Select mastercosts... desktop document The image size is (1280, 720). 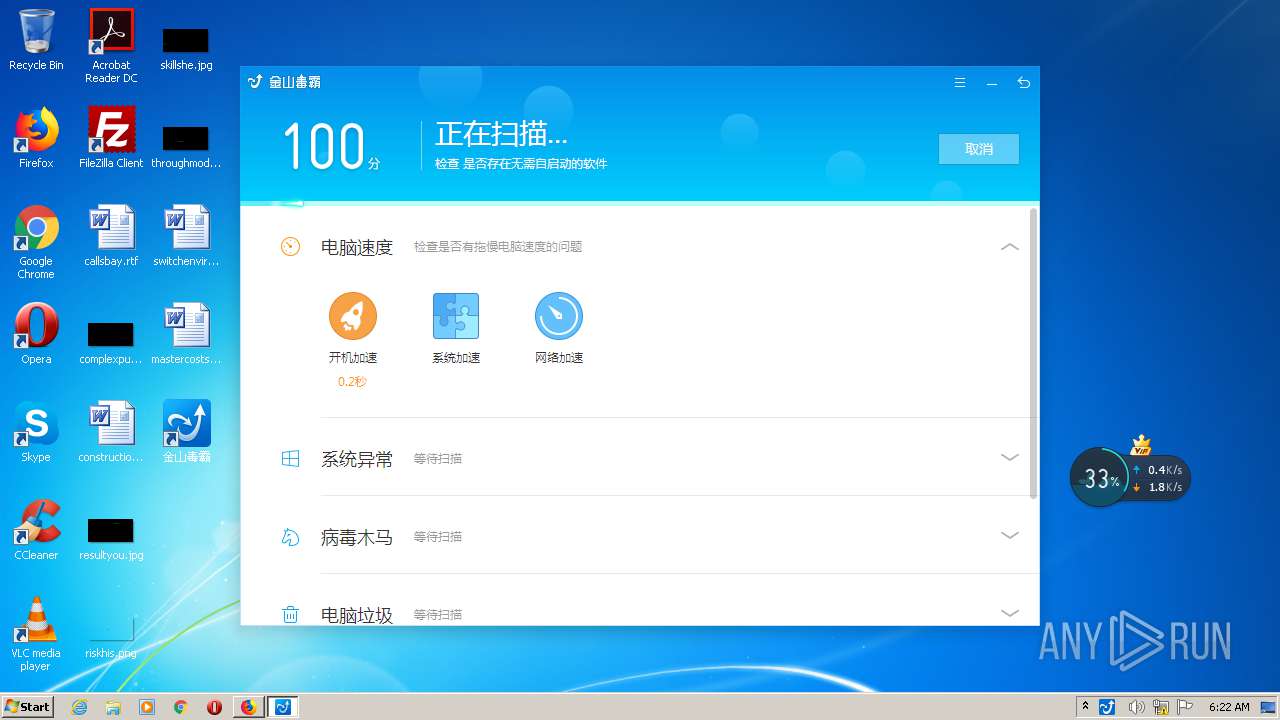187,334
